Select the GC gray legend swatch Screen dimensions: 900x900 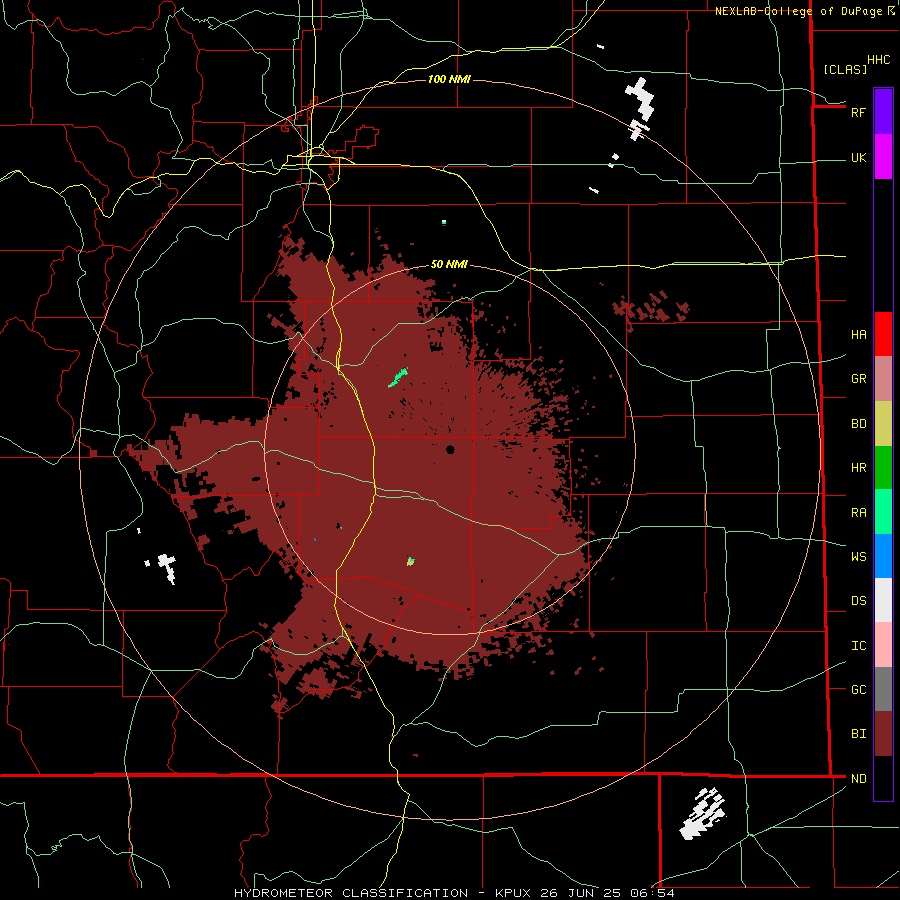883,689
